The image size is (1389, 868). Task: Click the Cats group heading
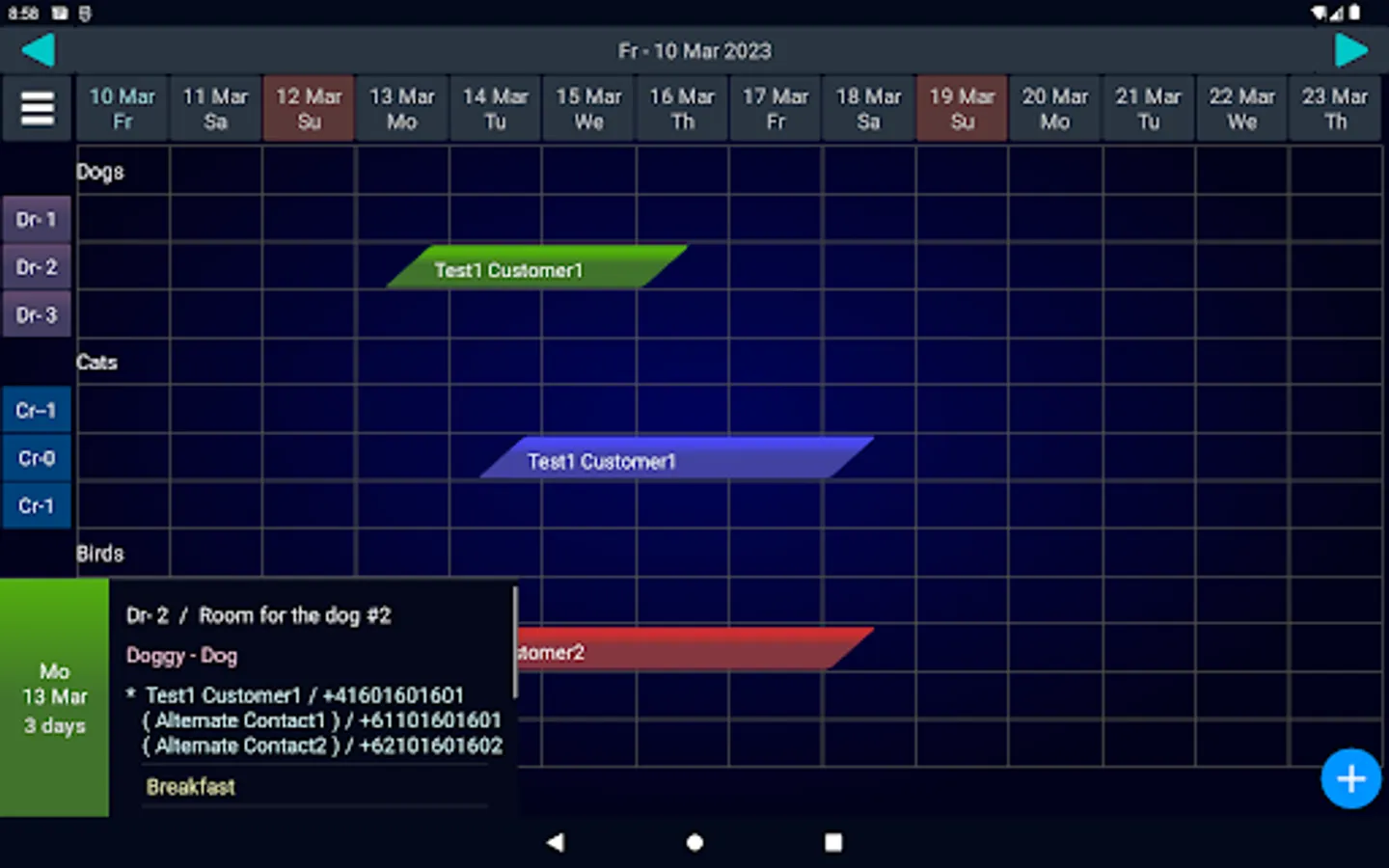(96, 363)
